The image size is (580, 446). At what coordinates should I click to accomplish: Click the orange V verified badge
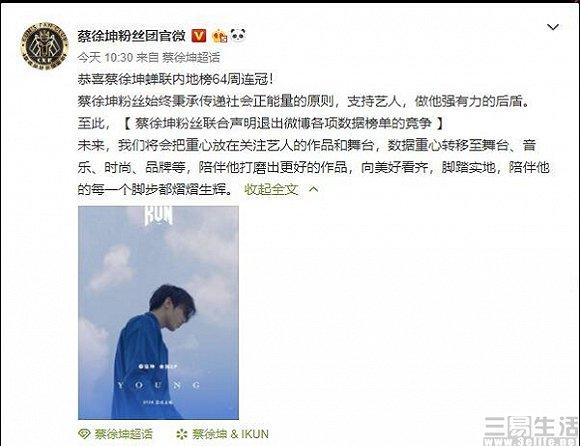coord(199,36)
